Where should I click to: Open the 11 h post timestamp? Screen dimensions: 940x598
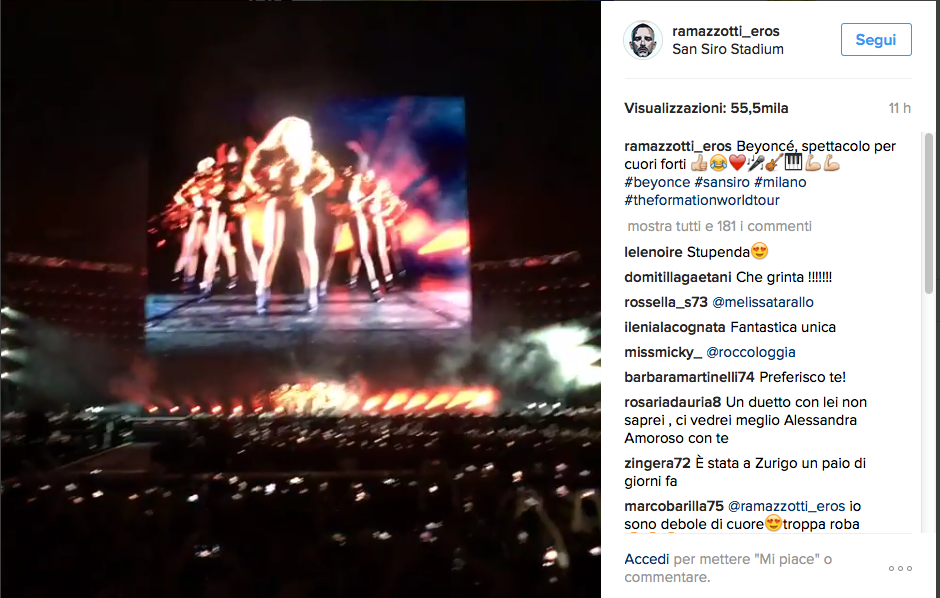899,108
